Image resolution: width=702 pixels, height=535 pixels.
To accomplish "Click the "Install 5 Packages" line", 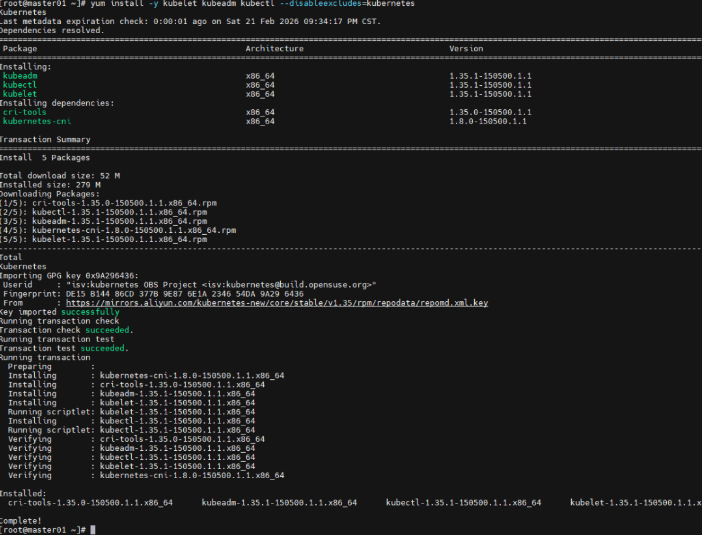I will (45, 157).
